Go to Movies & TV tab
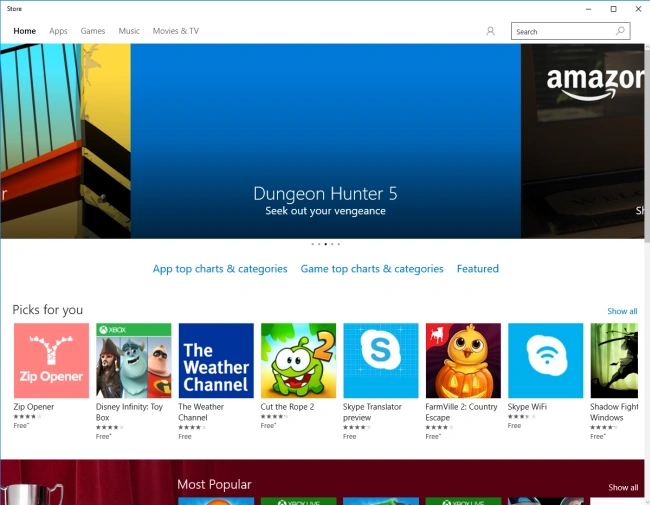 (x=176, y=31)
